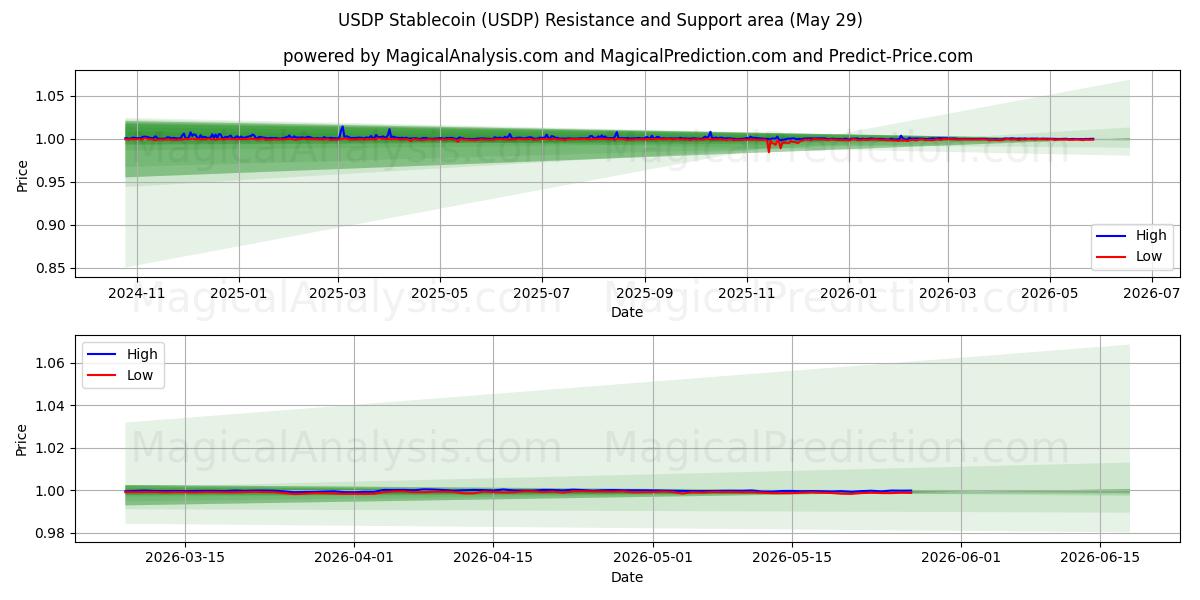Click the bottom chart y-axis value 1.04
1200x600 pixels.
point(51,406)
